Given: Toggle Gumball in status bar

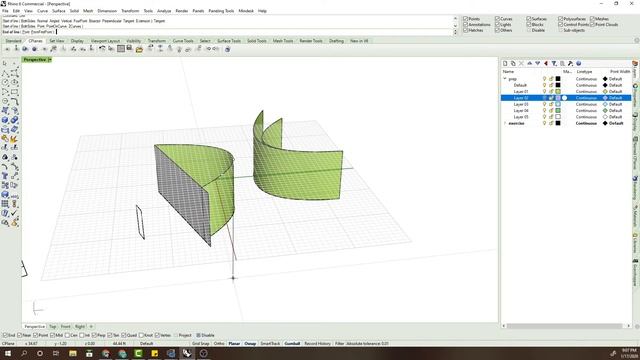Looking at the screenshot, I should click(x=292, y=344).
